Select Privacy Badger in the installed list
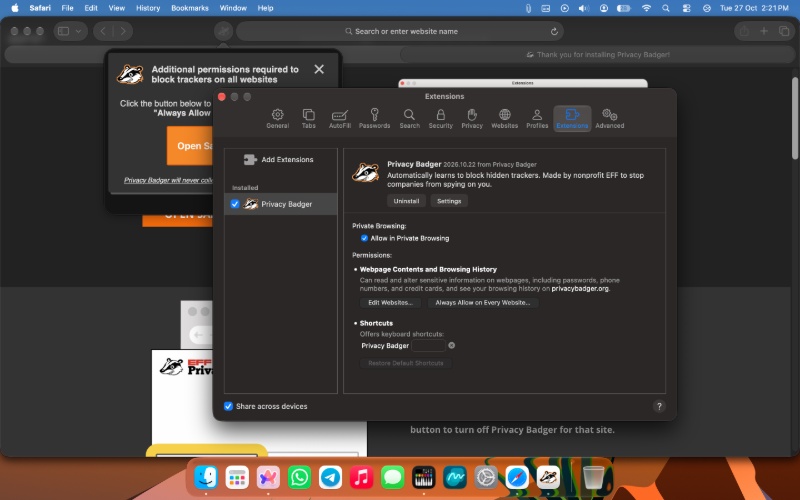 281,204
